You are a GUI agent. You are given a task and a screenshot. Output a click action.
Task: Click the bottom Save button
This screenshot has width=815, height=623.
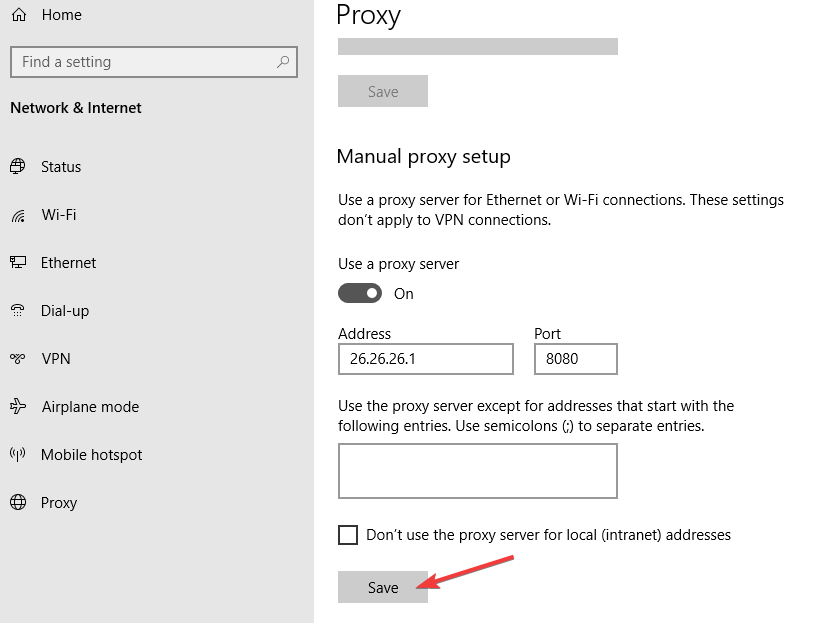pos(383,587)
